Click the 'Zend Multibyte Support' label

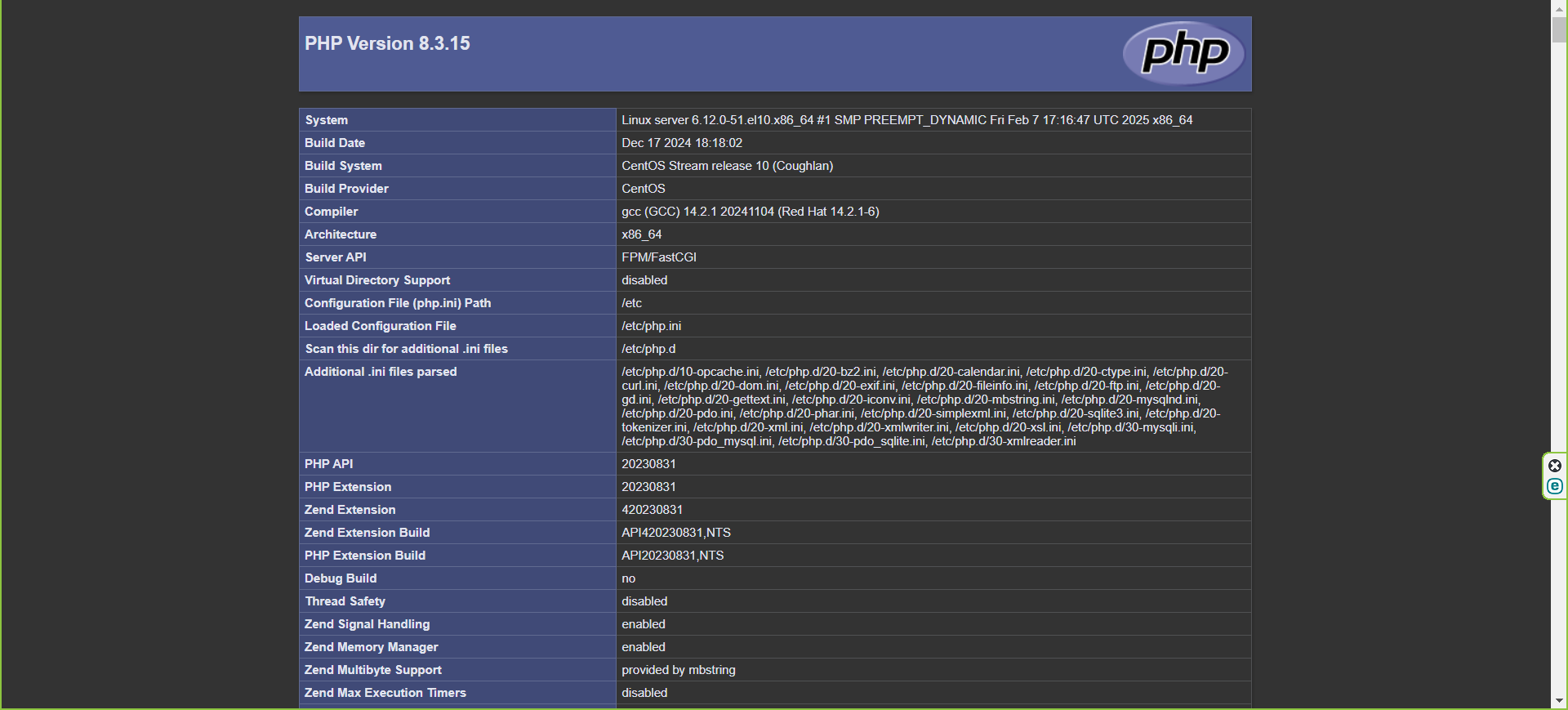click(373, 670)
